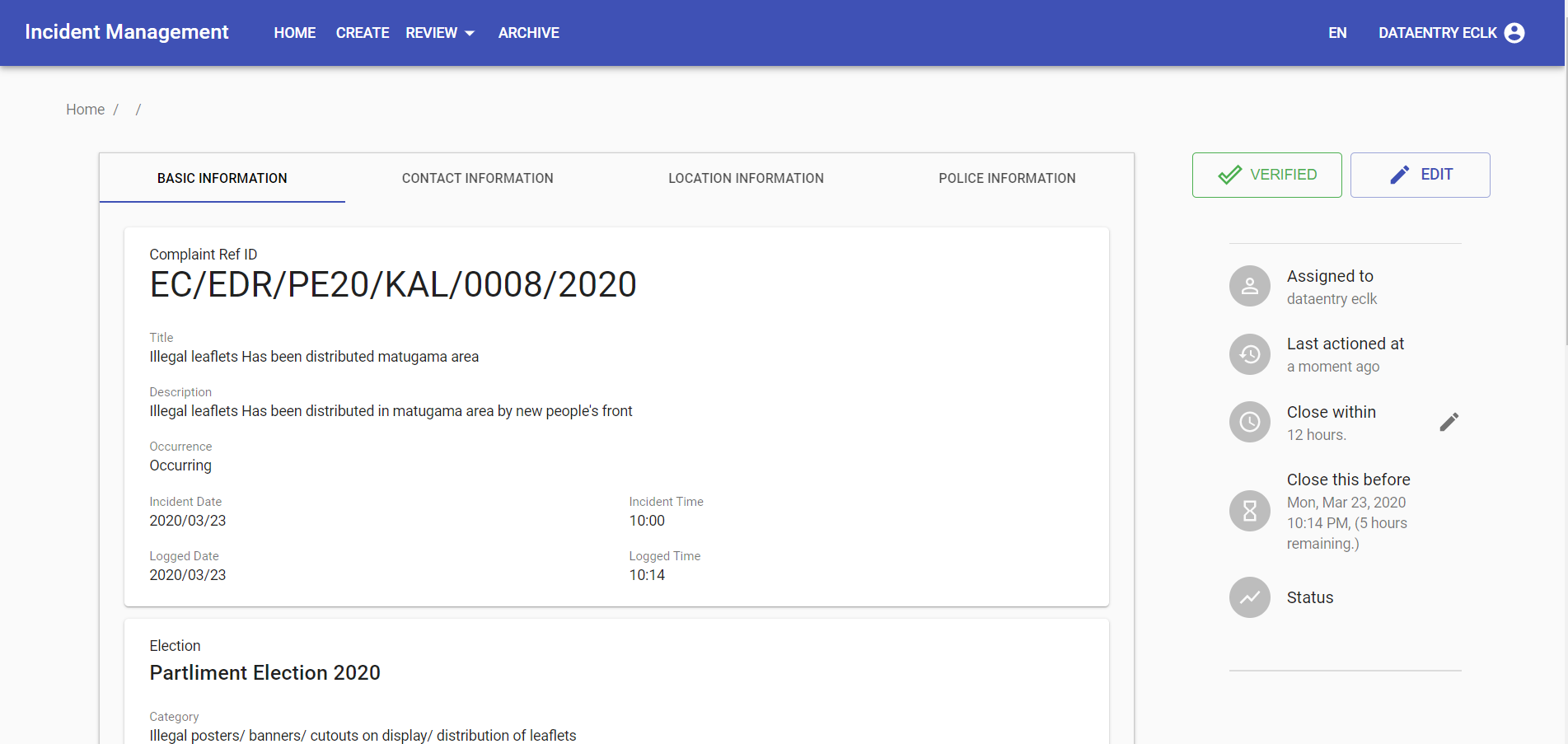Click the EDIT button
Image resolution: width=1568 pixels, height=744 pixels.
click(1420, 175)
